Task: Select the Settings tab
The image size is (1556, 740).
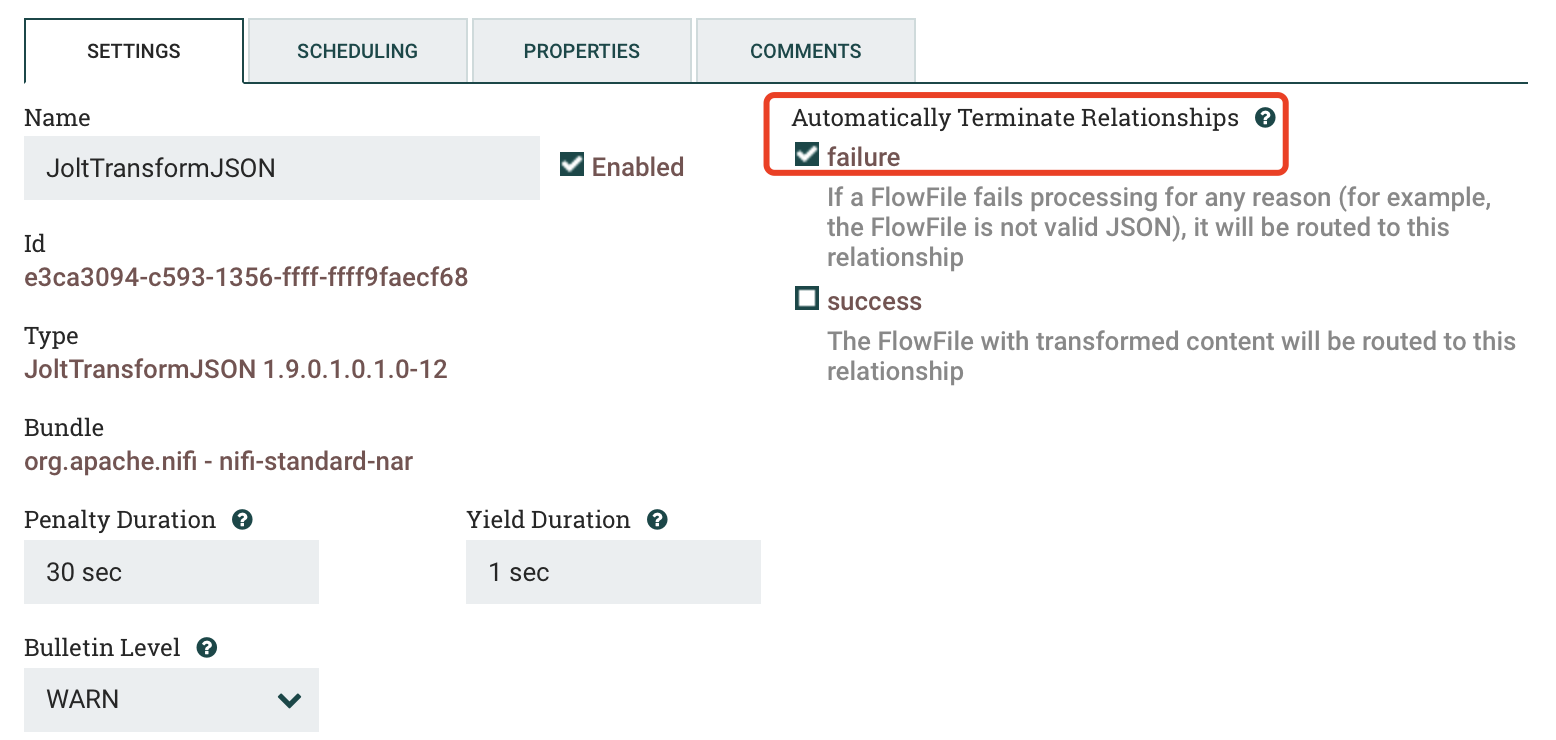Action: (134, 51)
